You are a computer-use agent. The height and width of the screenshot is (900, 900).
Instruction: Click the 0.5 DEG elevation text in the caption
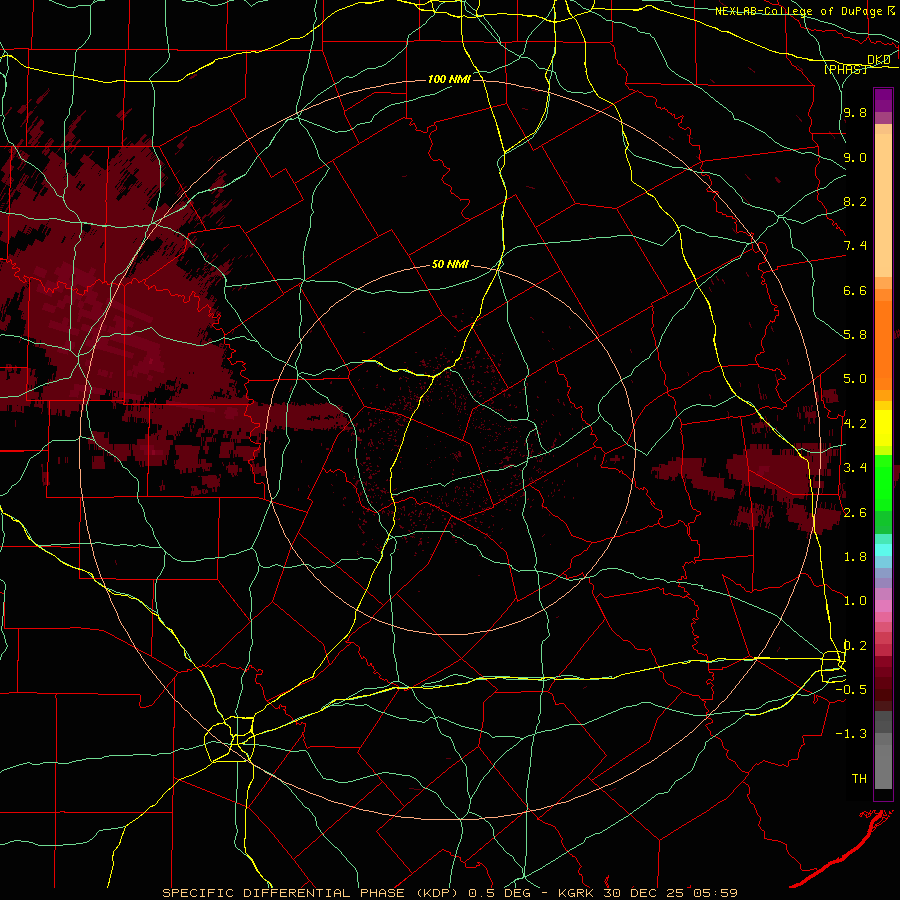[499, 893]
